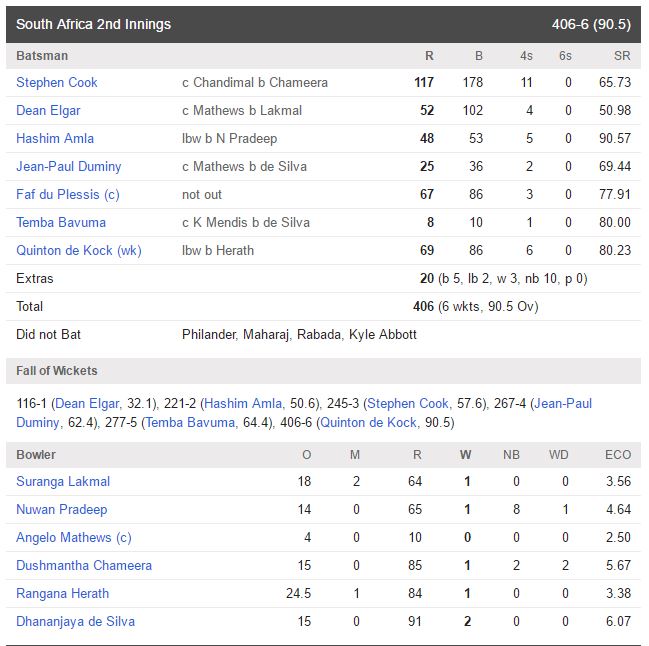Click Hashim Amla in the batting list

coord(55,138)
